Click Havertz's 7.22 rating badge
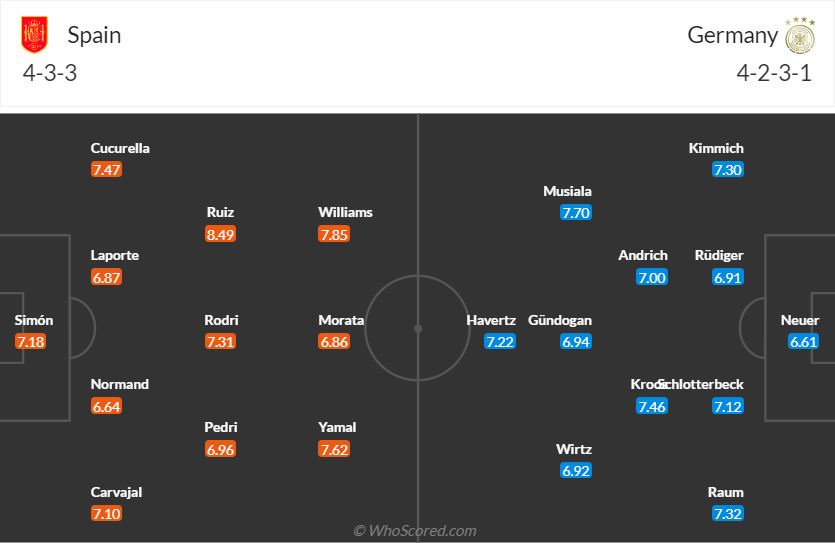Viewport: 835px width, 543px height. (499, 342)
